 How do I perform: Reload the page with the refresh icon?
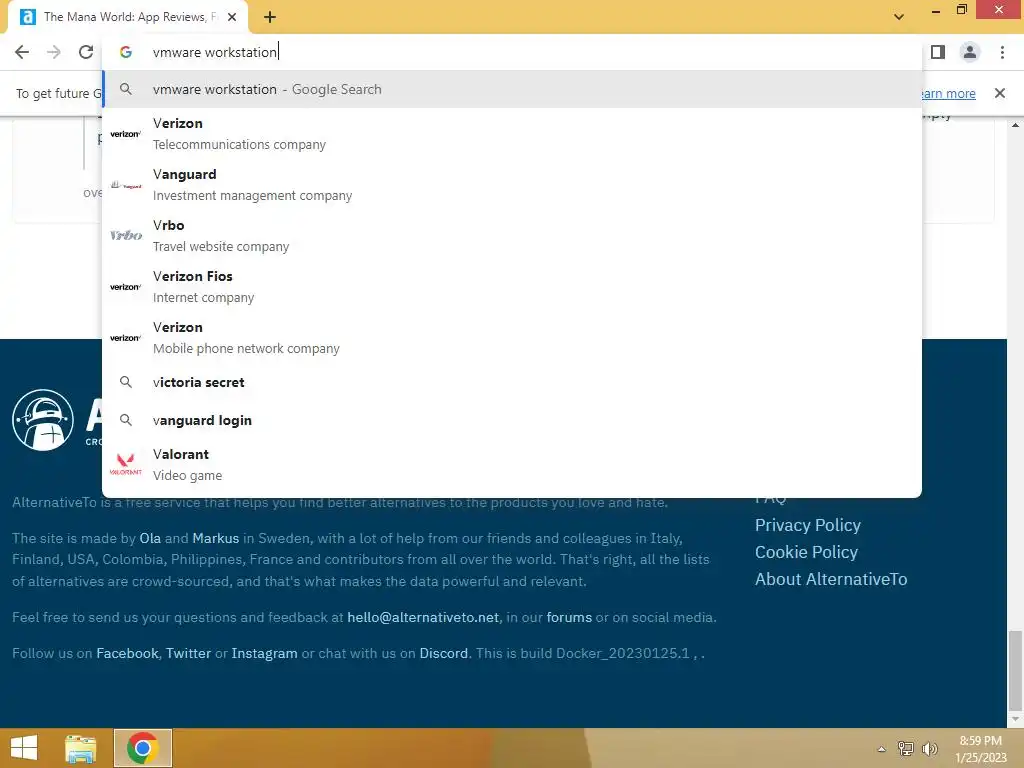pos(86,52)
